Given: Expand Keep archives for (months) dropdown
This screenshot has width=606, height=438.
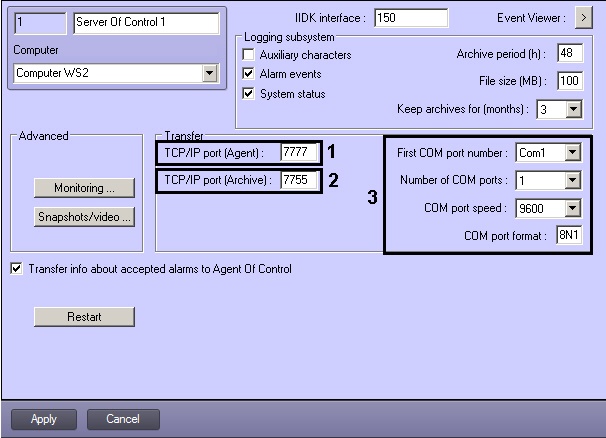Looking at the screenshot, I should pyautogui.click(x=574, y=109).
